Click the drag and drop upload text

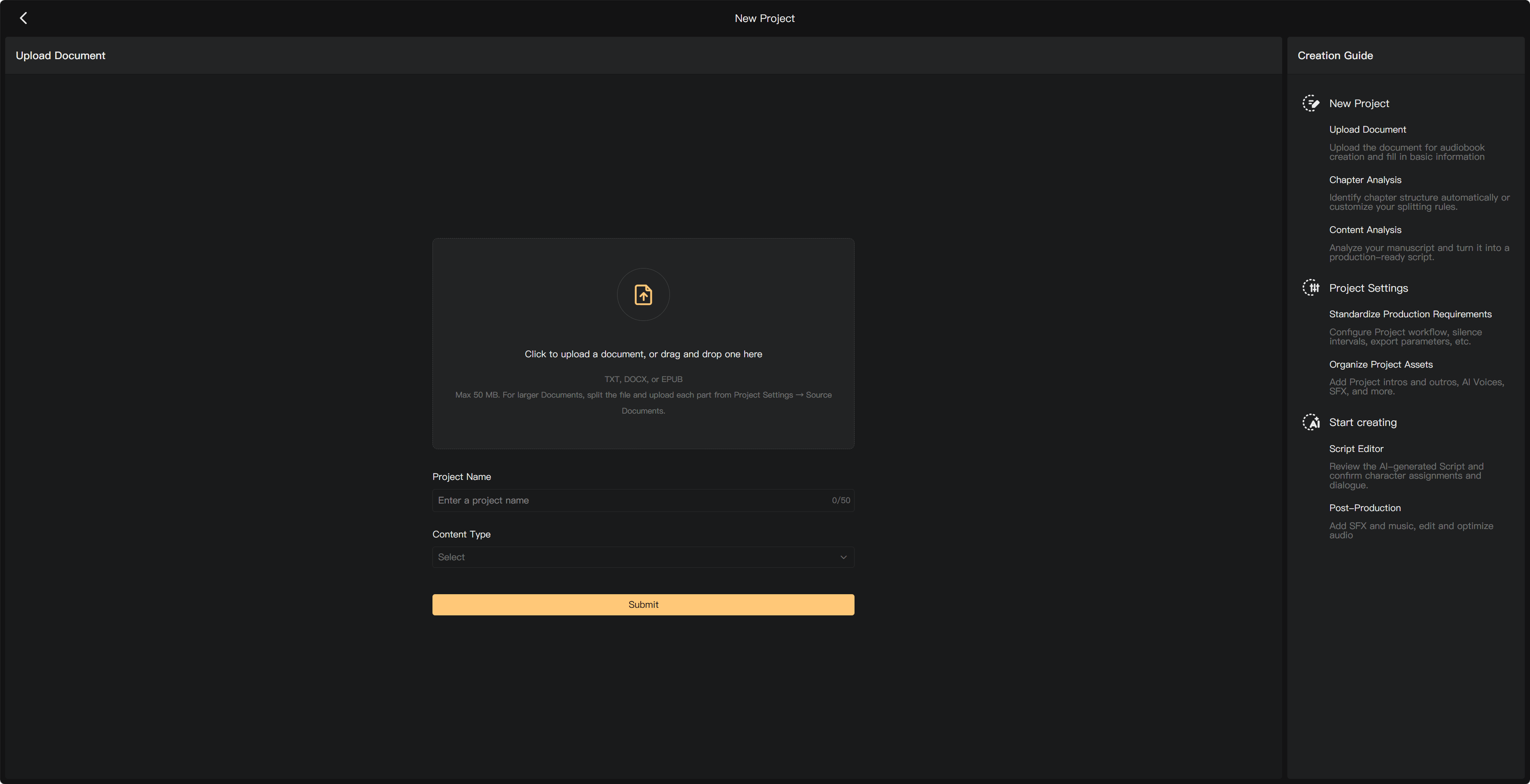[x=643, y=354]
